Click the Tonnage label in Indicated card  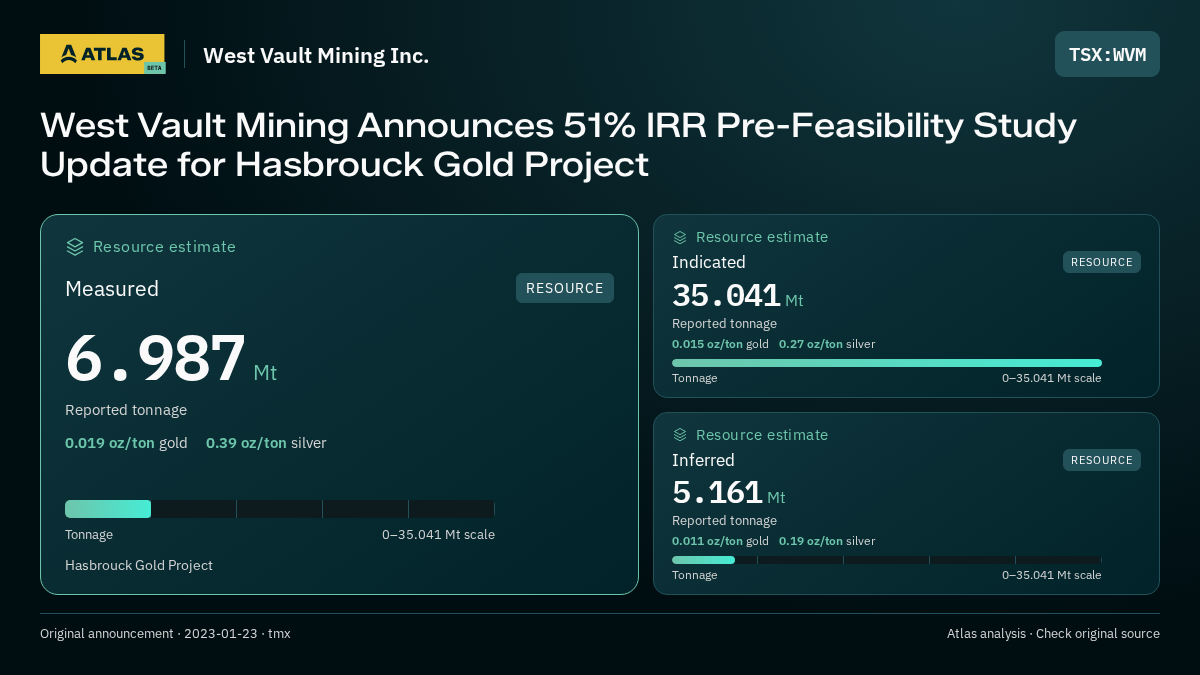(x=694, y=378)
